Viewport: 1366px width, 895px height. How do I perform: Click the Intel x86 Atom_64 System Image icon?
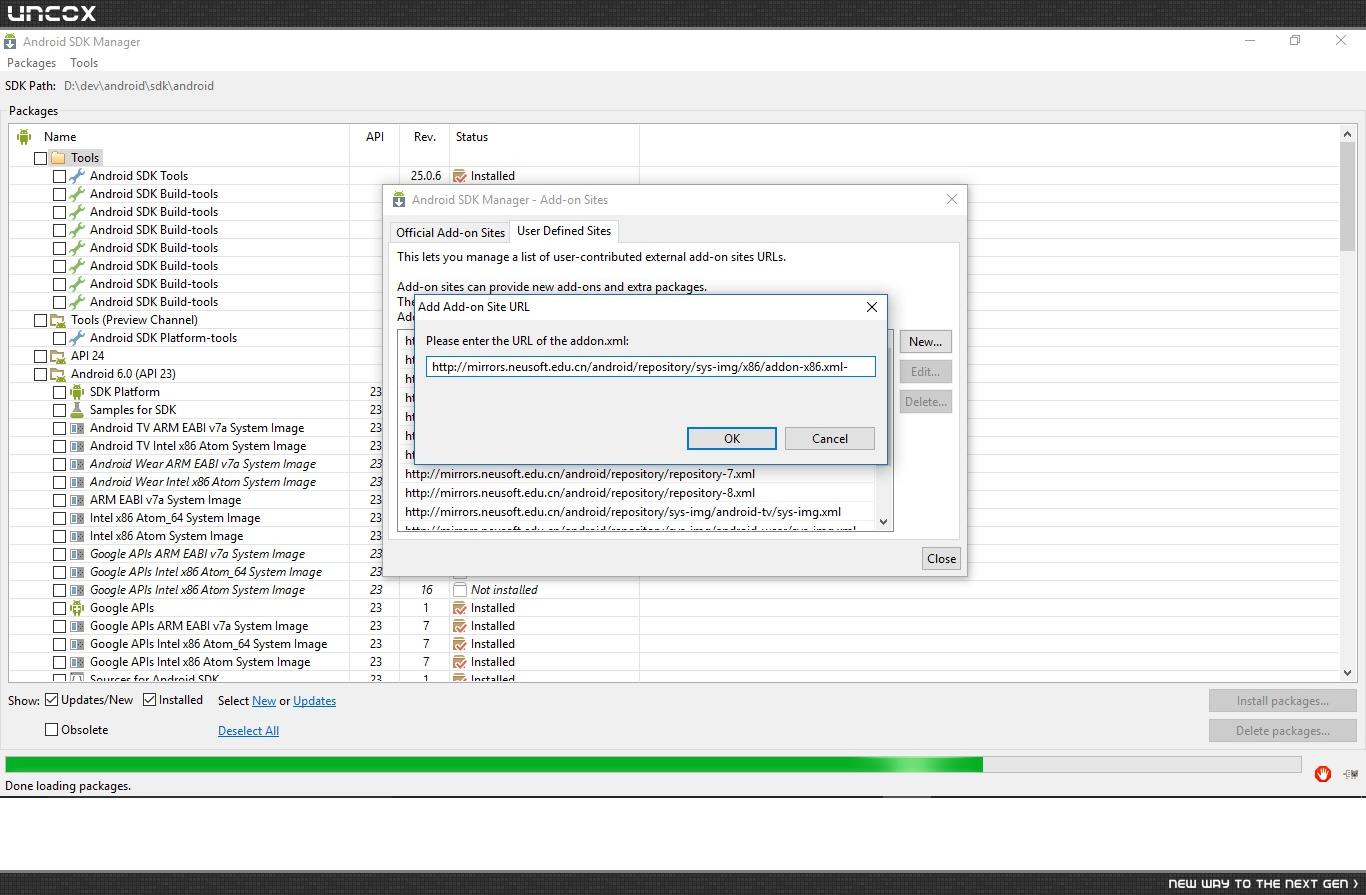click(77, 518)
